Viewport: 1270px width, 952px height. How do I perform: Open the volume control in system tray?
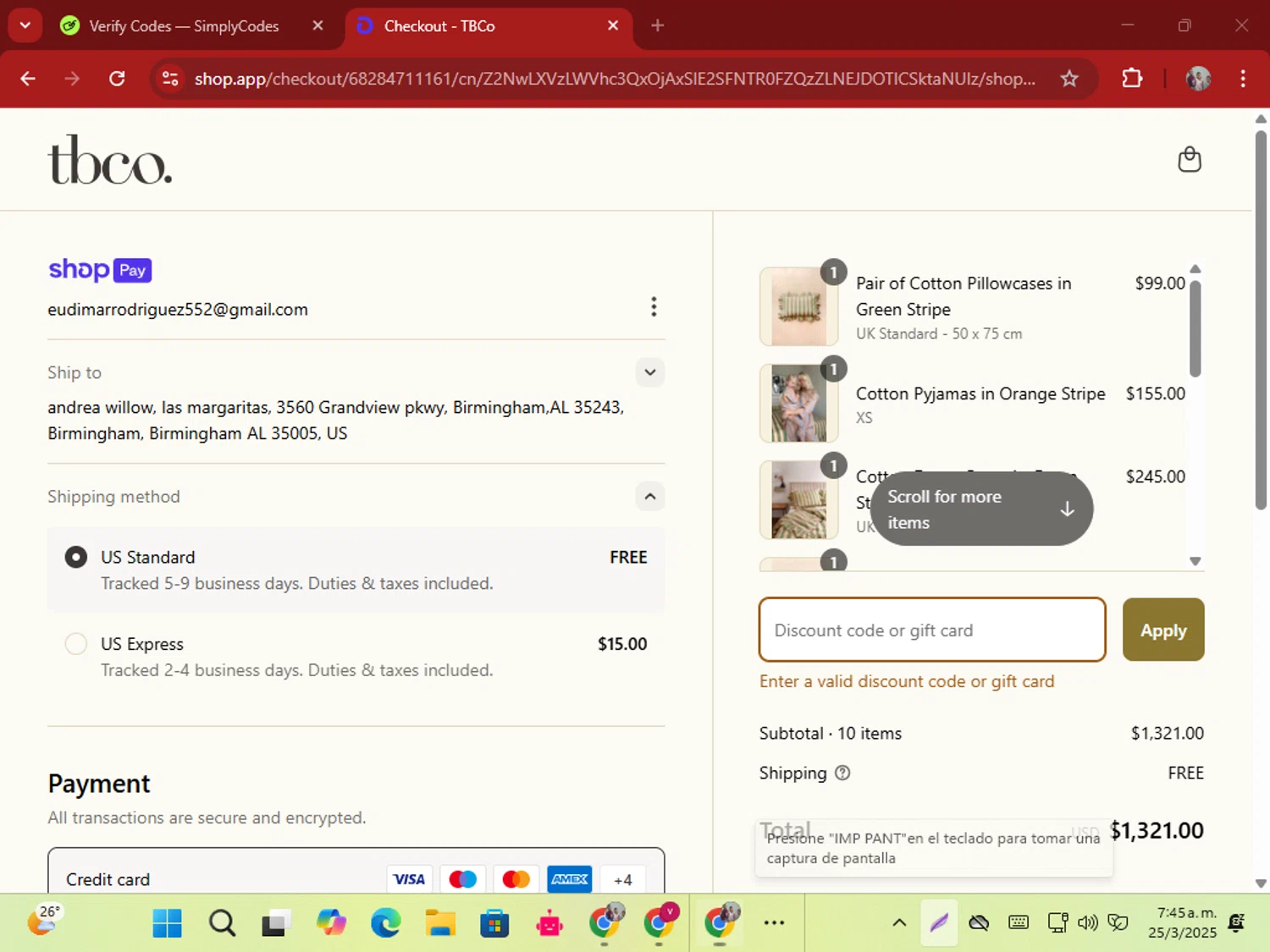click(x=1087, y=922)
